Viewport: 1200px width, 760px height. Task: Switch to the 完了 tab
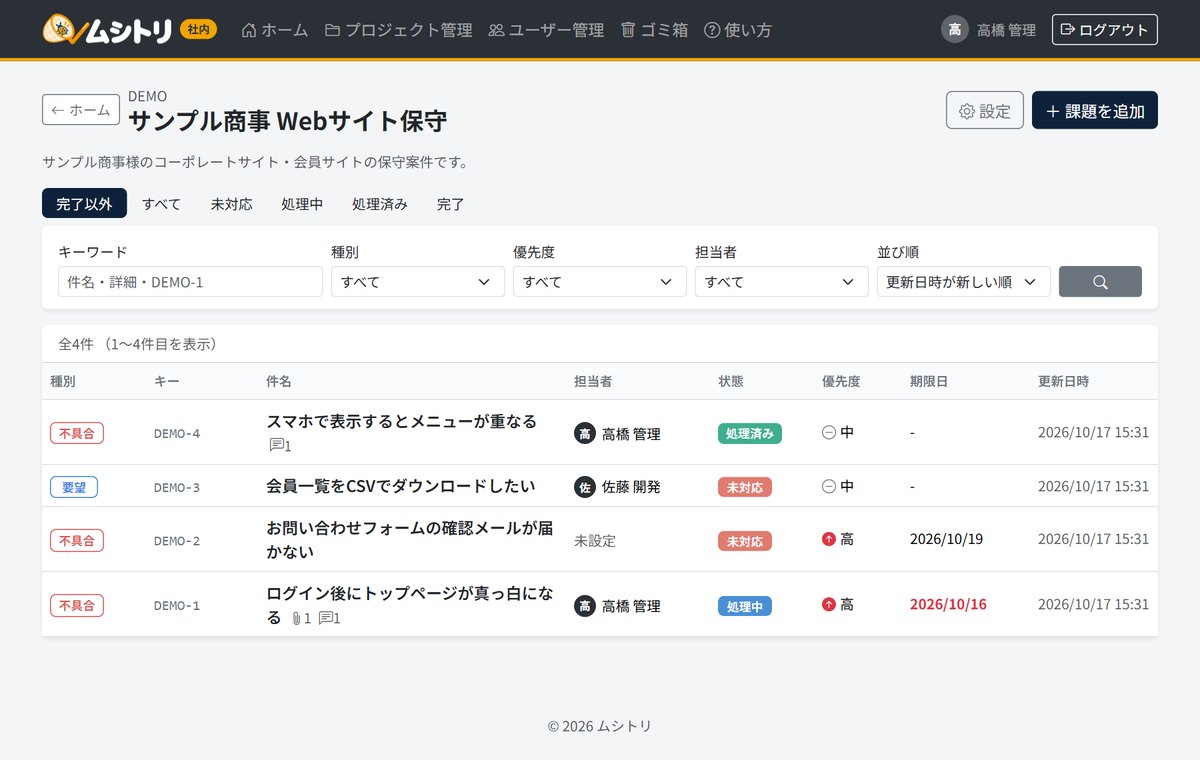(451, 203)
